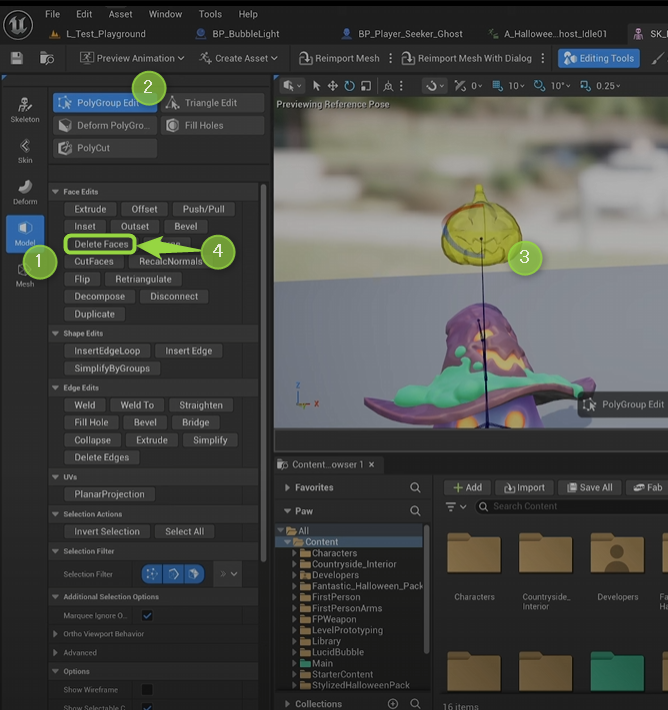Select the Model editing mode
Screen dimensions: 668x710
pos(25,233)
